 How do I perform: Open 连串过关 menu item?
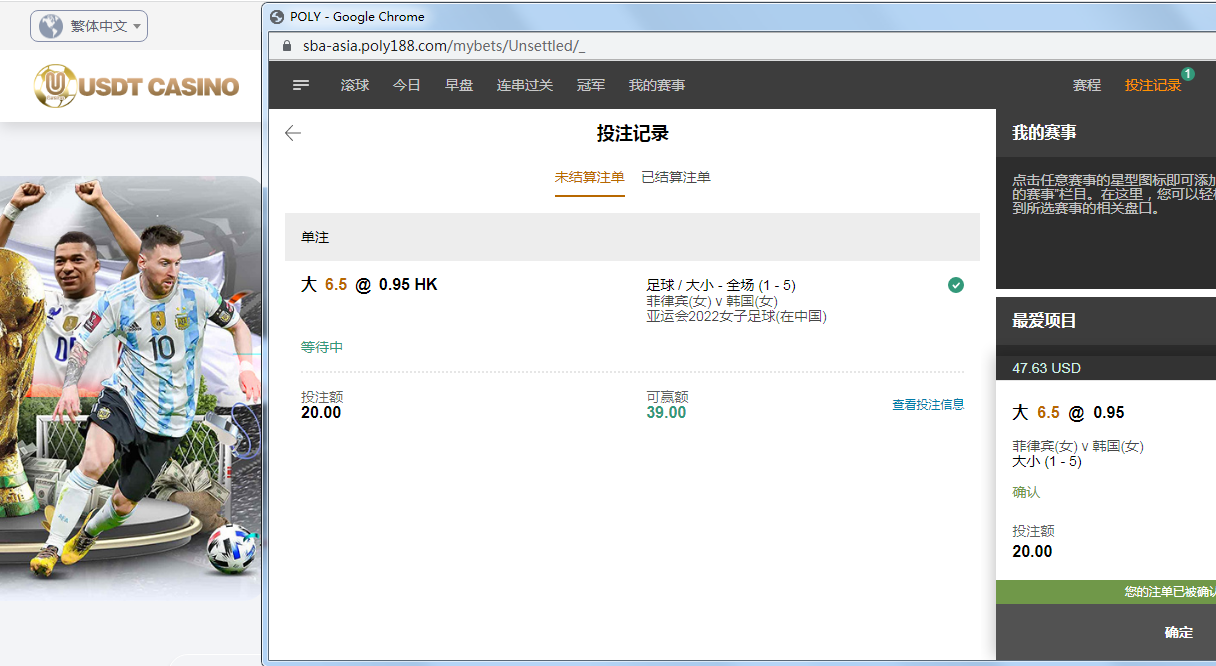[525, 85]
